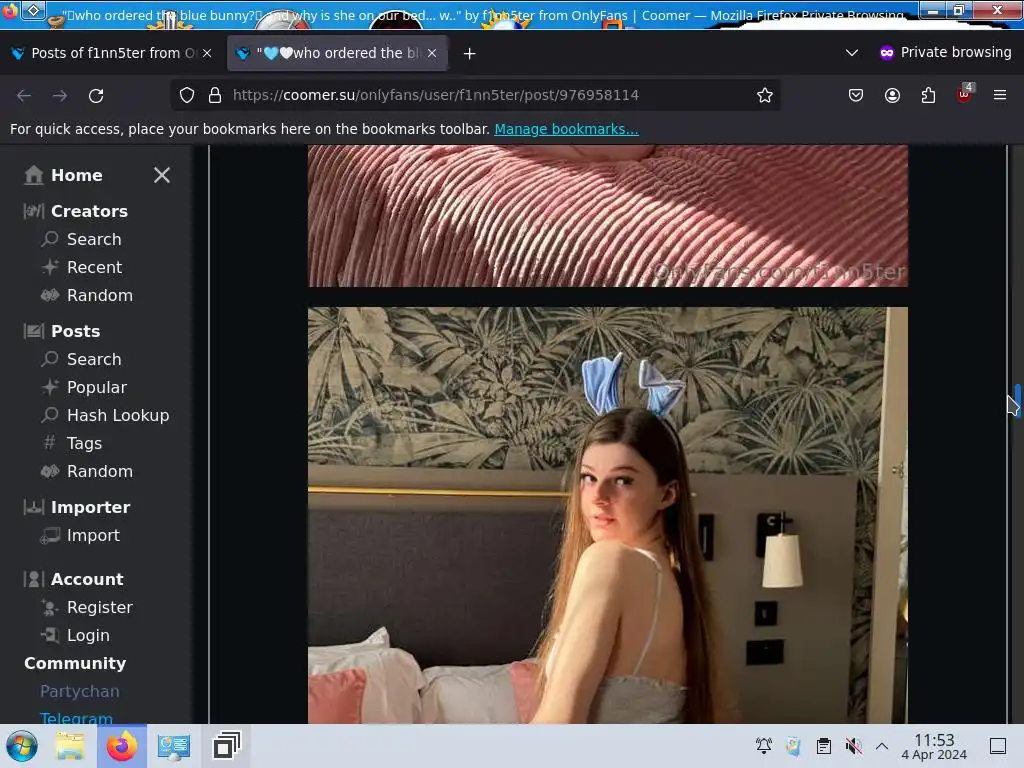Click the address bar URL field
Screen dimensions: 1024x768
click(x=475, y=95)
